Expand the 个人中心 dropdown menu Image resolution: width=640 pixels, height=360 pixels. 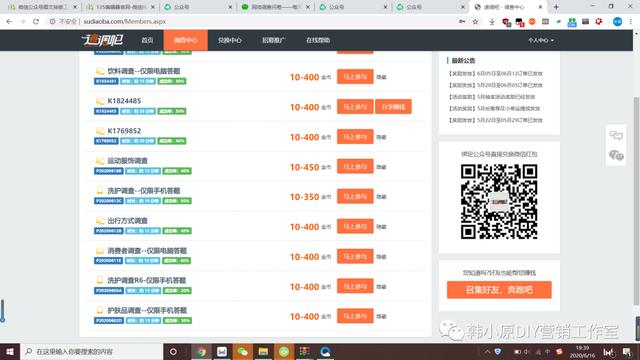pyautogui.click(x=541, y=40)
